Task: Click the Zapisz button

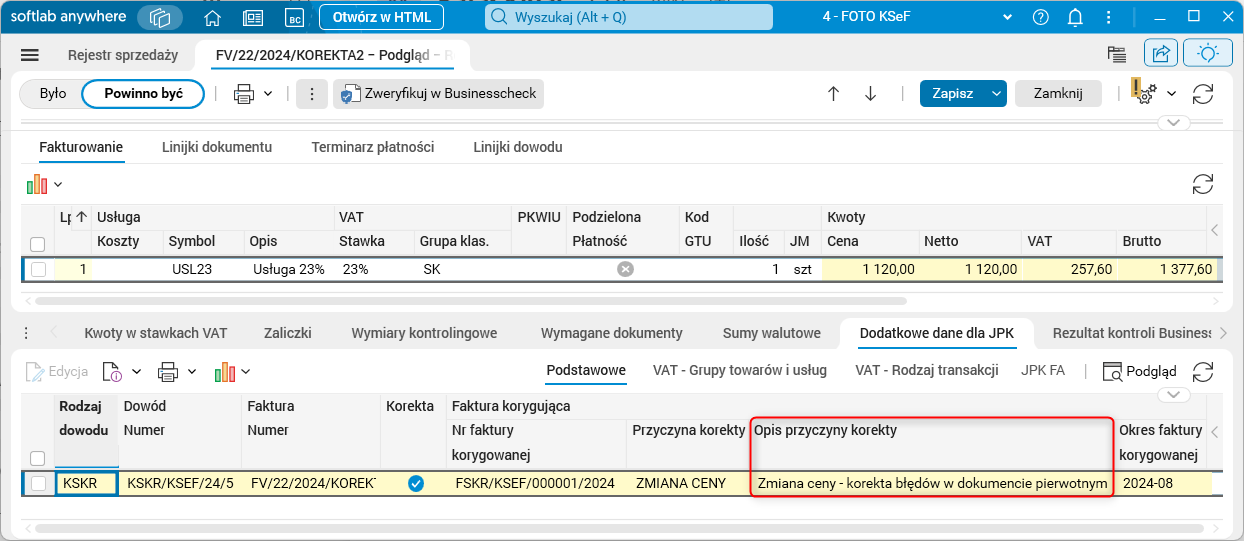Action: coord(952,94)
